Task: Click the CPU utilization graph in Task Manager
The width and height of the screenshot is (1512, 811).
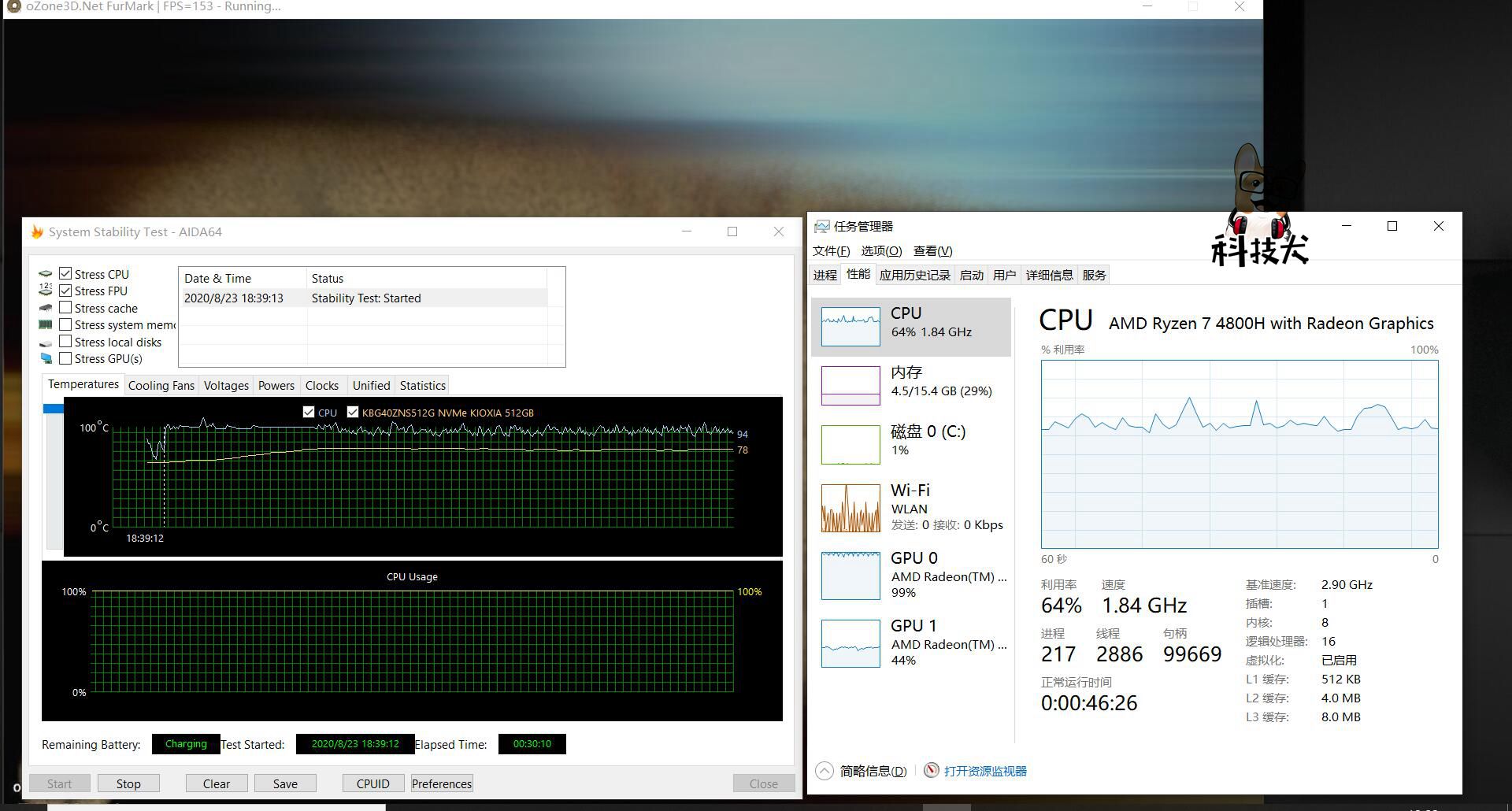Action: pyautogui.click(x=1240, y=454)
